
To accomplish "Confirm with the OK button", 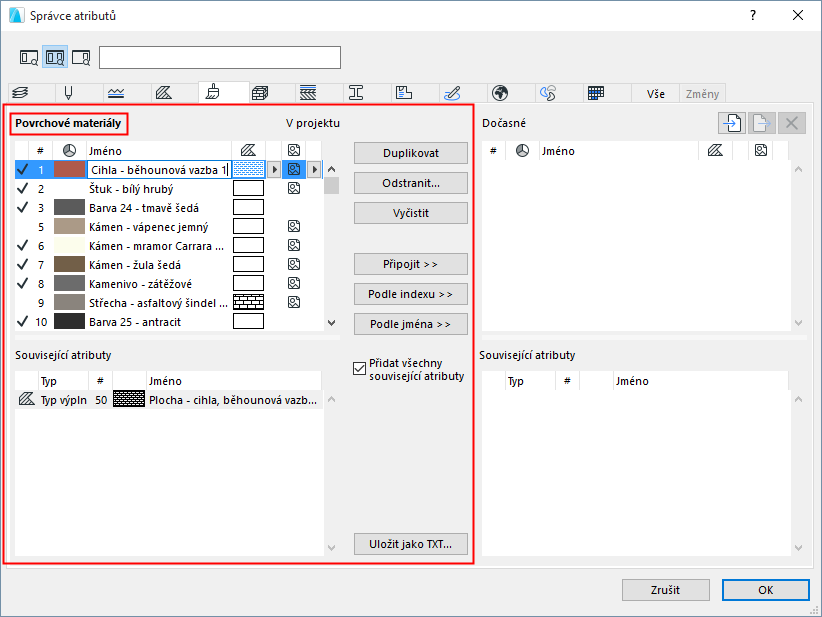I will [x=765, y=590].
